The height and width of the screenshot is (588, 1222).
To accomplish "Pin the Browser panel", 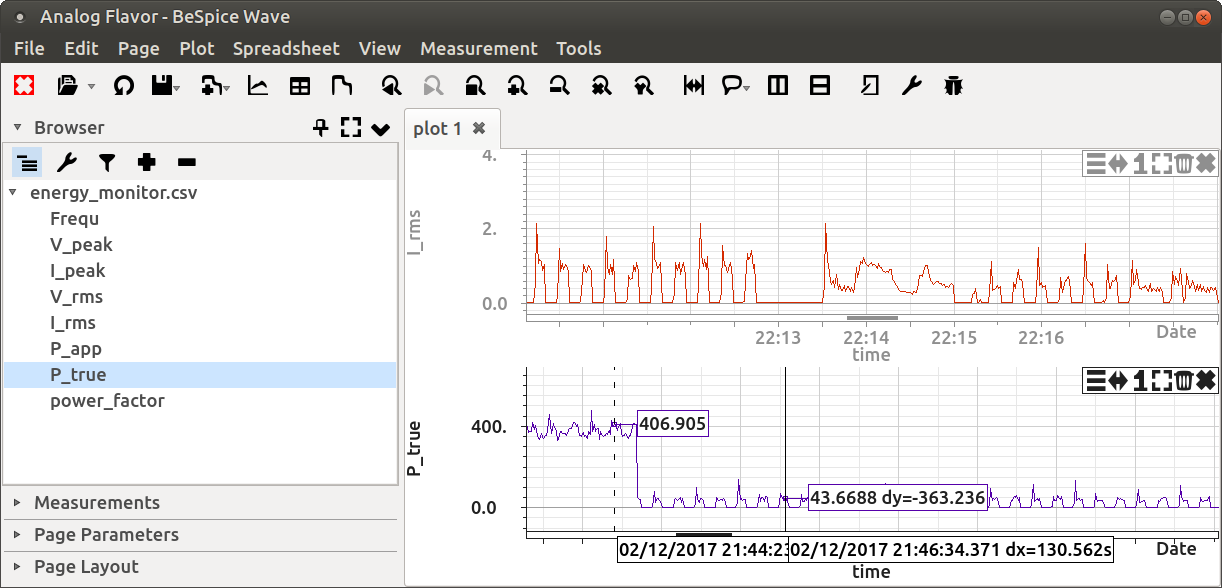I will pos(320,128).
